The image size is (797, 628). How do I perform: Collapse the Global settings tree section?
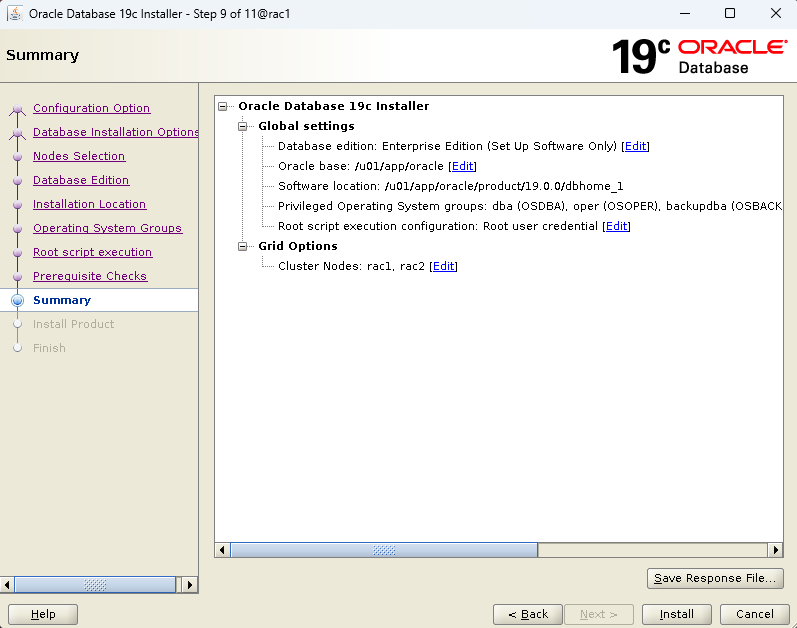pyautogui.click(x=242, y=126)
